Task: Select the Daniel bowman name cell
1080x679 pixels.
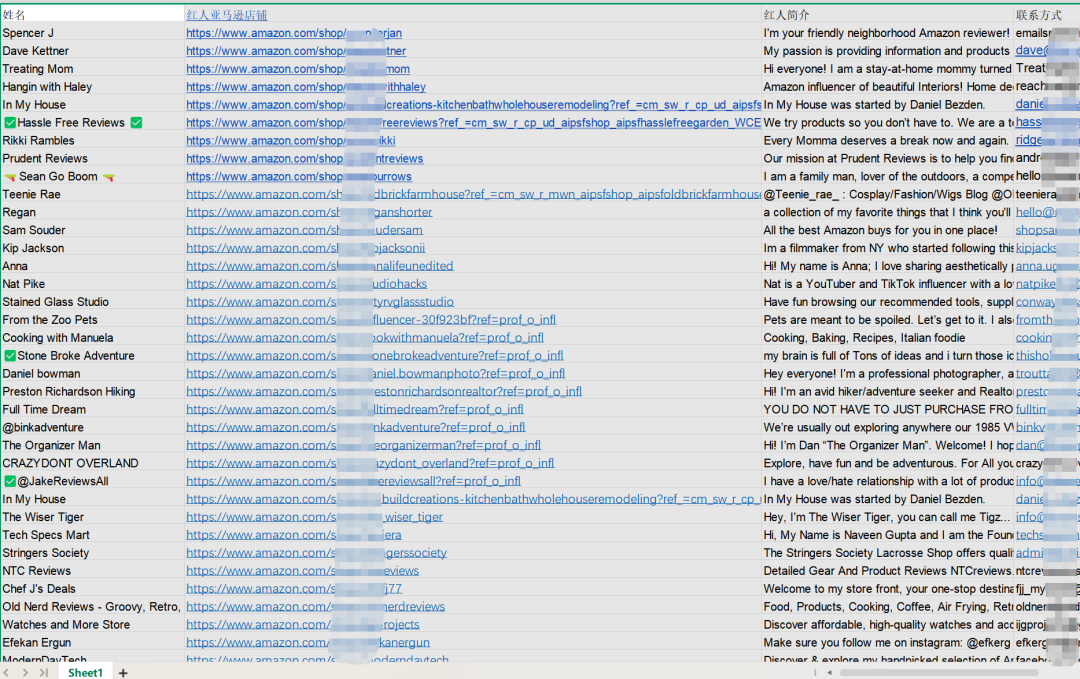Action: pyautogui.click(x=92, y=373)
